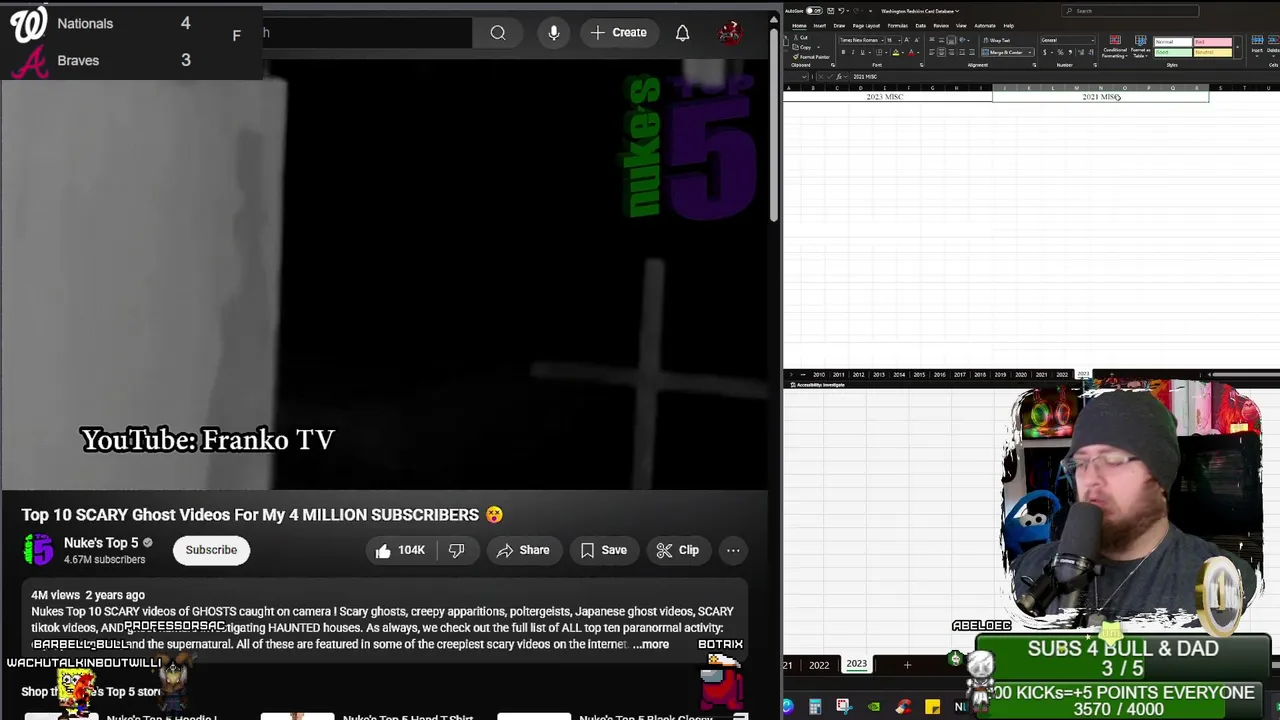Switch to 2015 sheet tab in upper Excel
Image resolution: width=1280 pixels, height=720 pixels.
[919, 375]
